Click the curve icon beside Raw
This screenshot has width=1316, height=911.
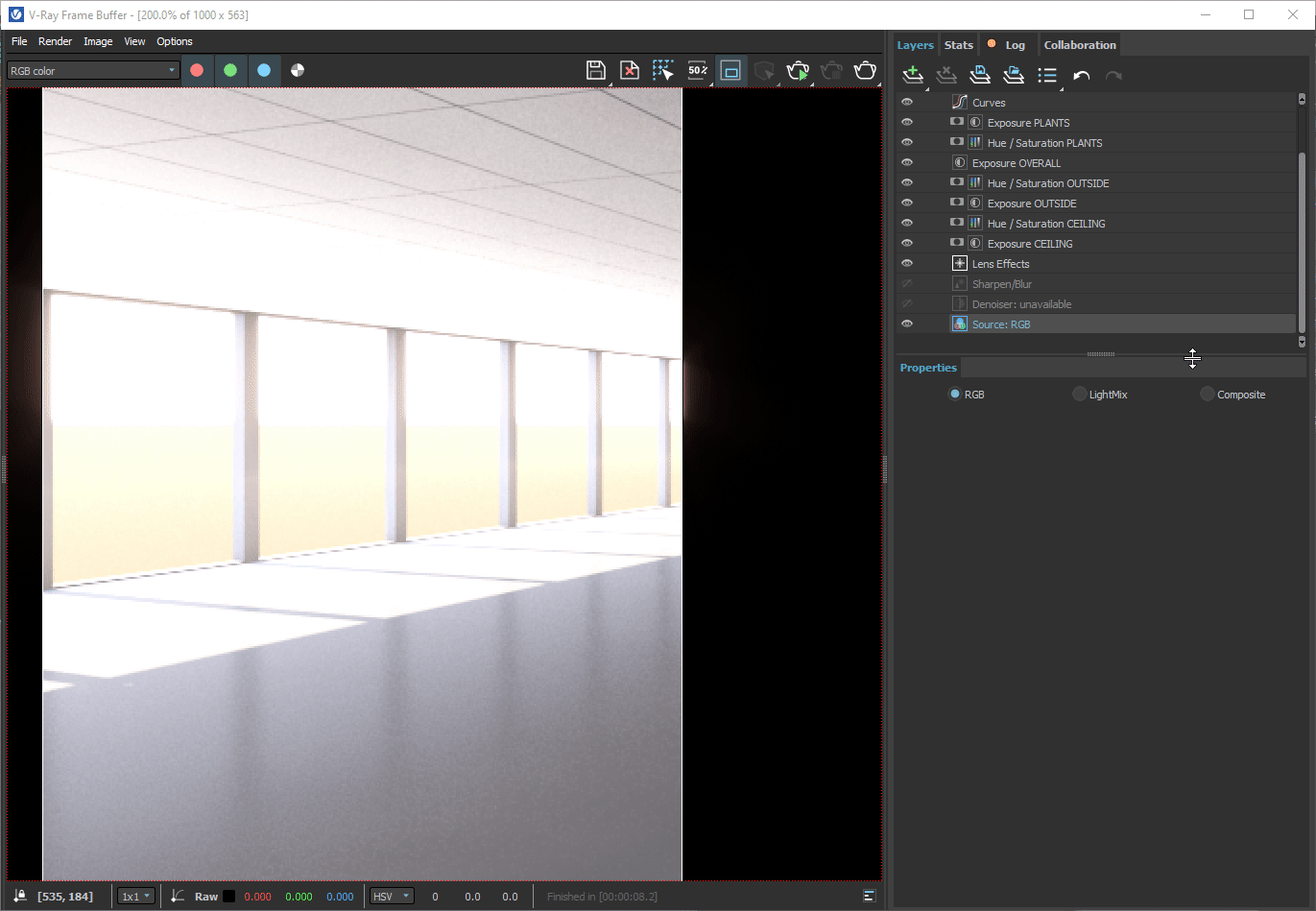coord(178,896)
